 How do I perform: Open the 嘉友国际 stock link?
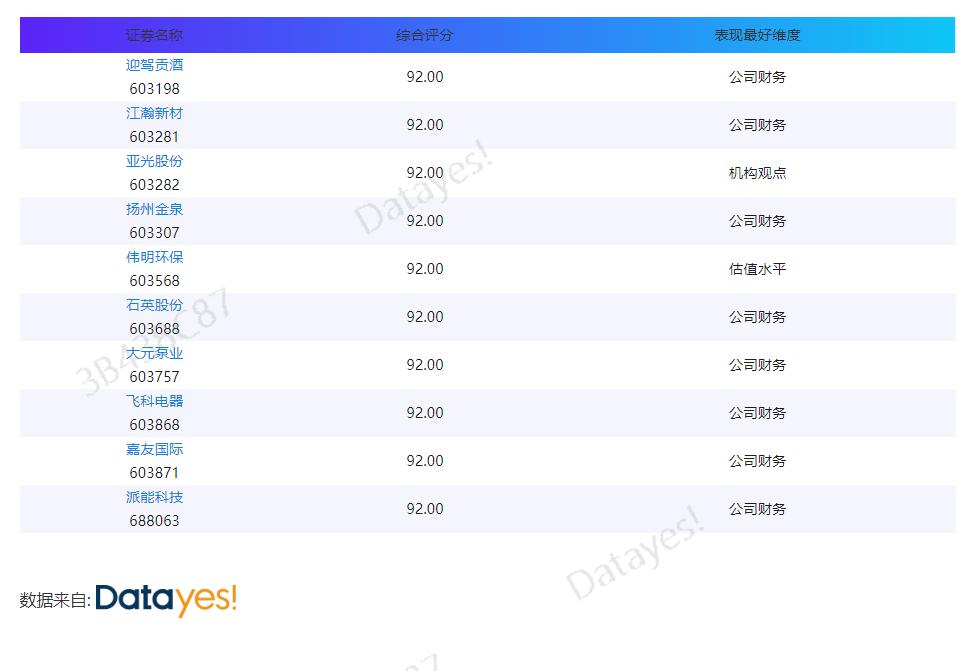point(154,448)
